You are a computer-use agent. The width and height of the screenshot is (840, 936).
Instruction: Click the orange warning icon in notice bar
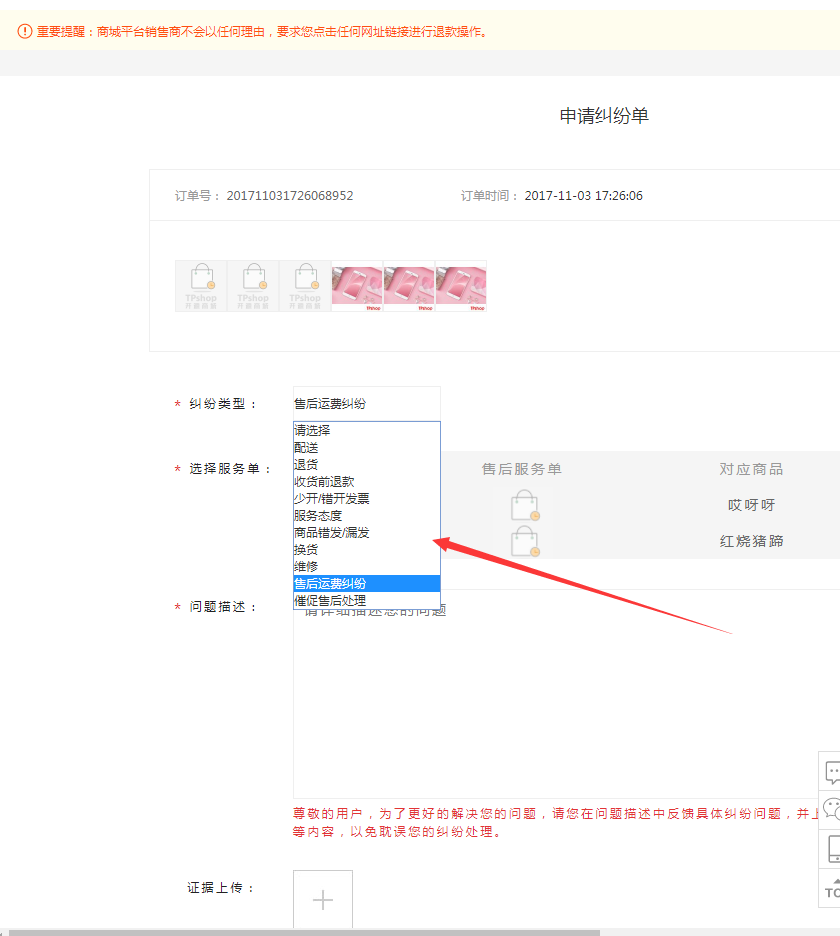pos(25,31)
